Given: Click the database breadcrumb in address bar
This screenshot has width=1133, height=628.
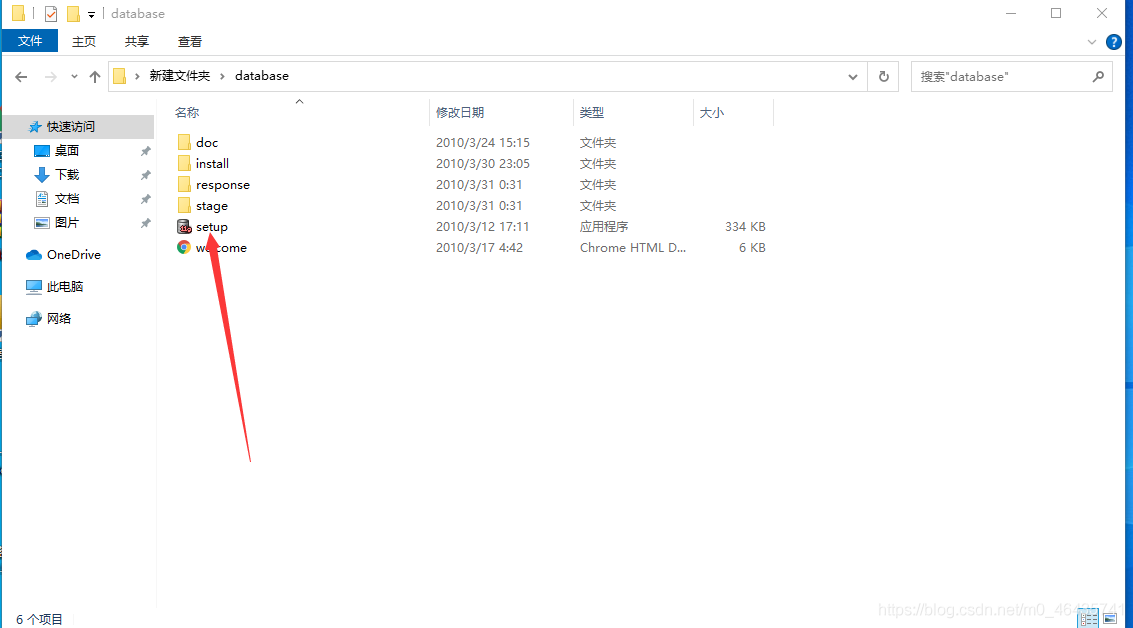Looking at the screenshot, I should point(262,76).
